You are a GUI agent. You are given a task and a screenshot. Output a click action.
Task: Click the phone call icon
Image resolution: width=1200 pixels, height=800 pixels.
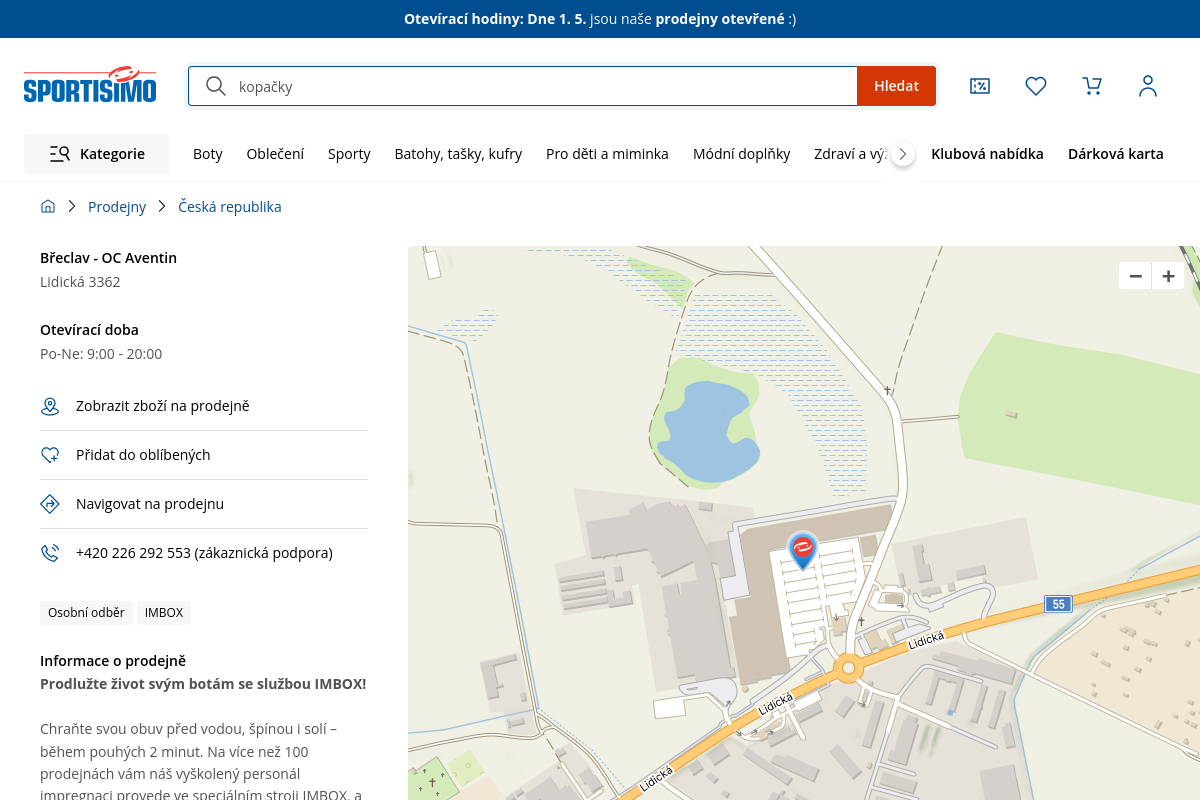(50, 553)
